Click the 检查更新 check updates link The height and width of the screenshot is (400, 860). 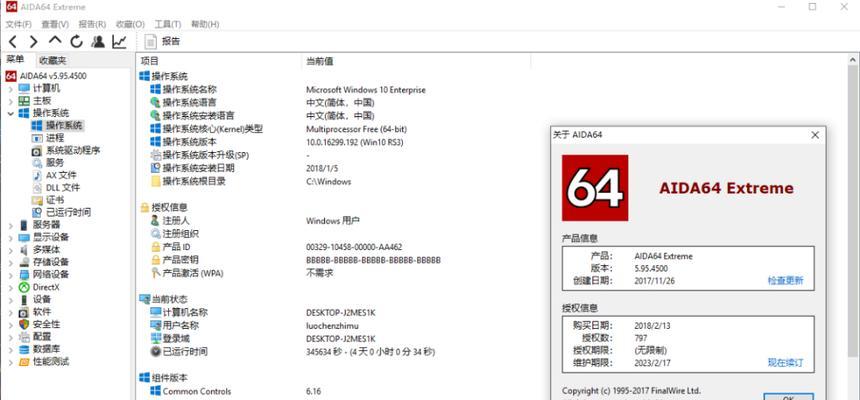pyautogui.click(x=785, y=280)
